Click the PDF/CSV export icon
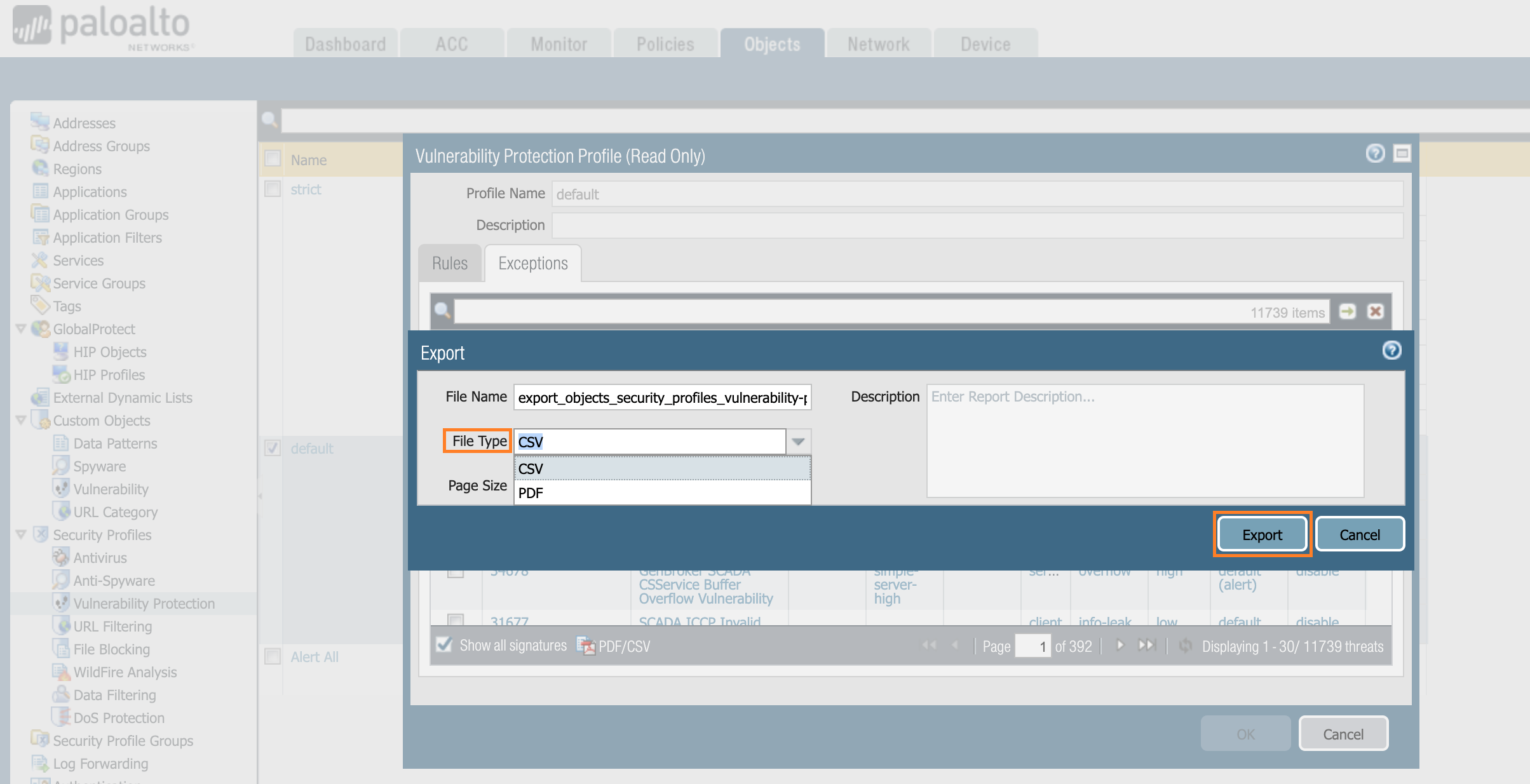This screenshot has height=784, width=1530. pos(585,645)
